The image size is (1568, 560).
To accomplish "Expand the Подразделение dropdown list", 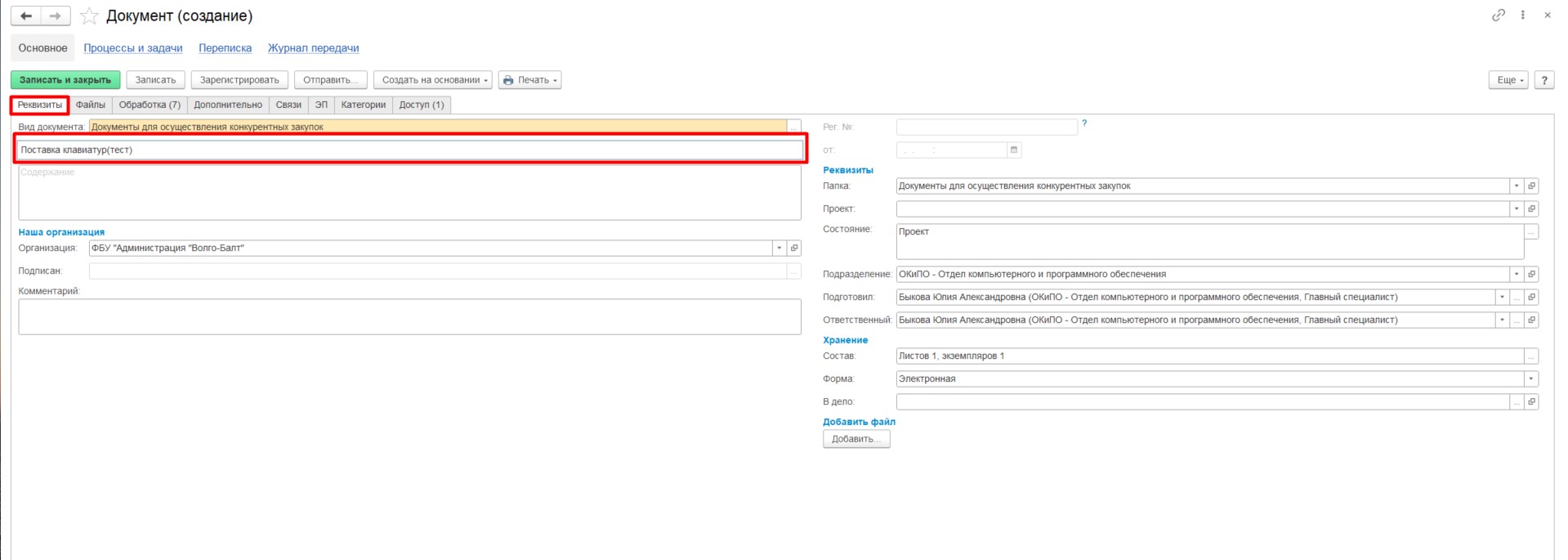I will 1517,275.
